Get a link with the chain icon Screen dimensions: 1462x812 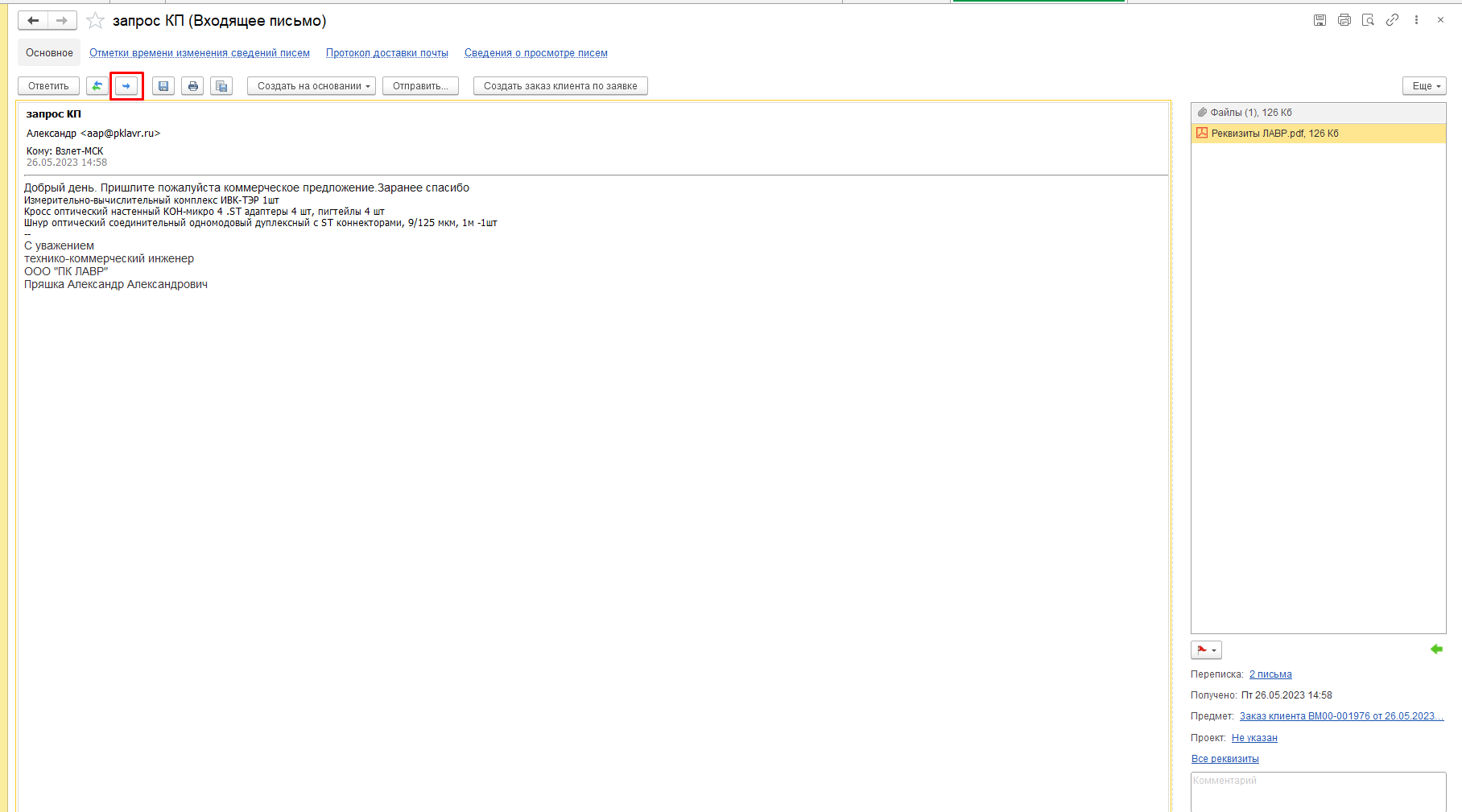[x=1392, y=20]
